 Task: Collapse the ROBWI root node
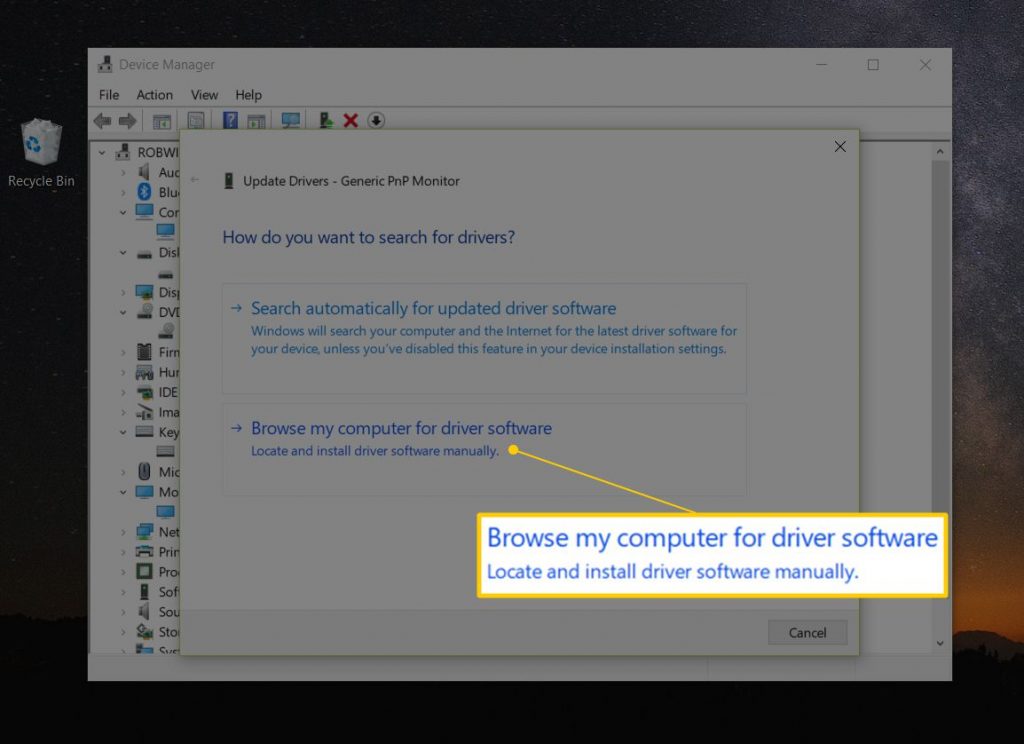(103, 152)
